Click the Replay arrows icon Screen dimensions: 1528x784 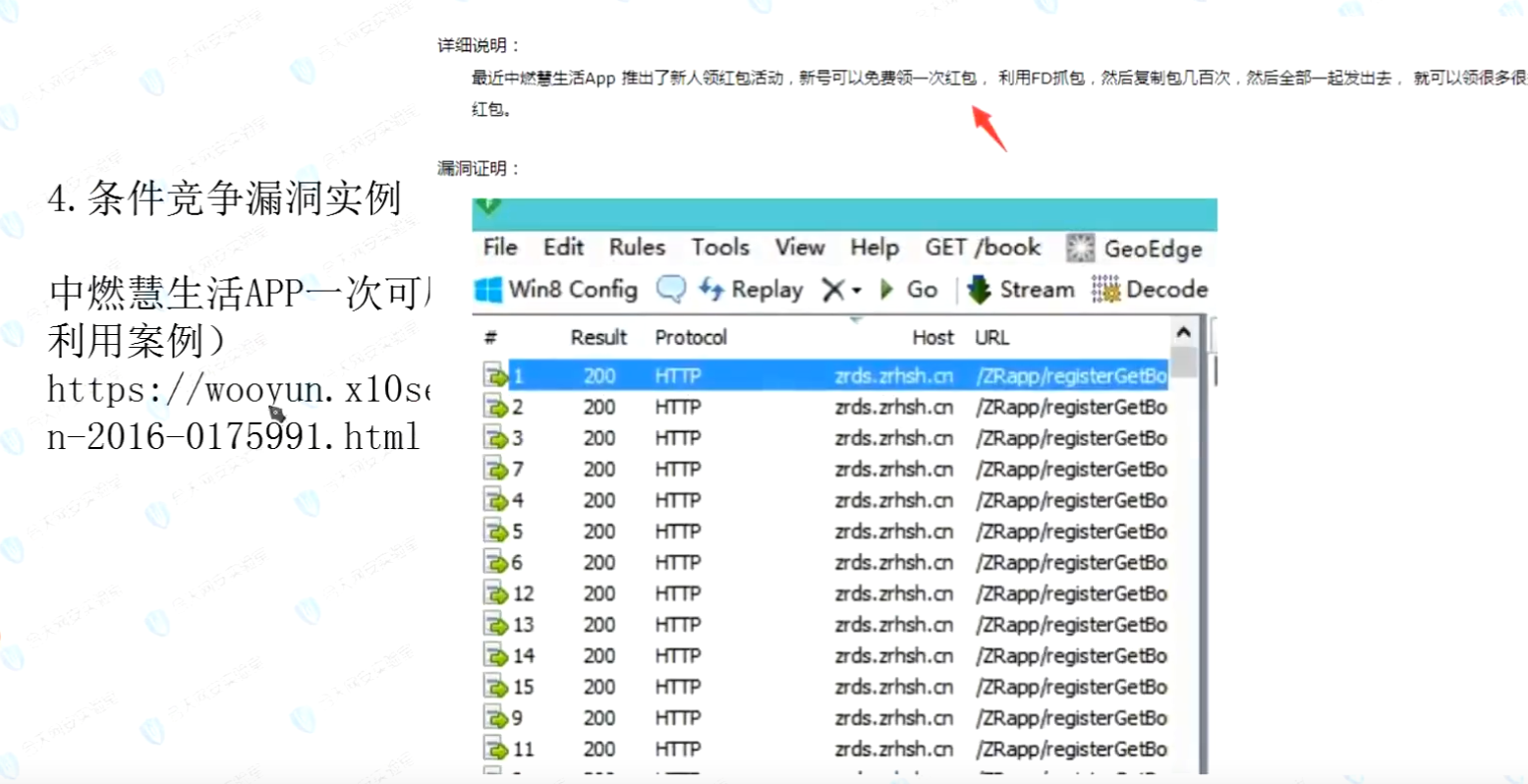(711, 289)
